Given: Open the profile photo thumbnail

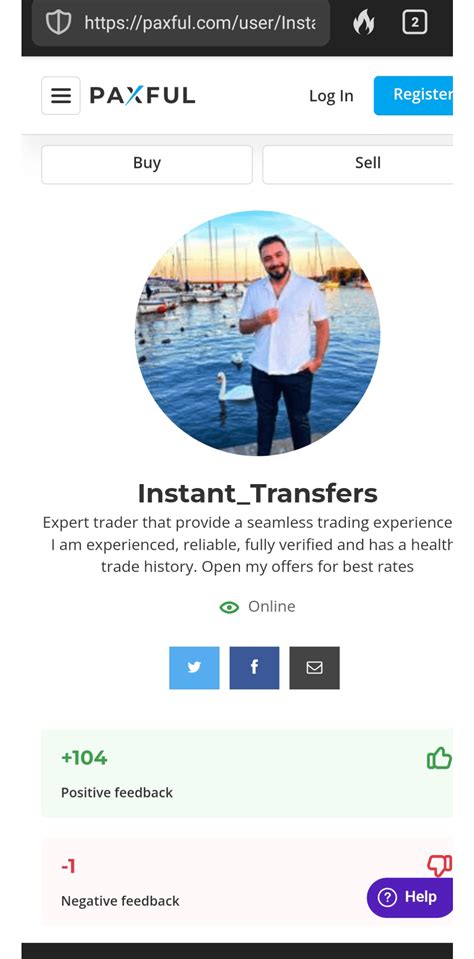Looking at the screenshot, I should [257, 333].
